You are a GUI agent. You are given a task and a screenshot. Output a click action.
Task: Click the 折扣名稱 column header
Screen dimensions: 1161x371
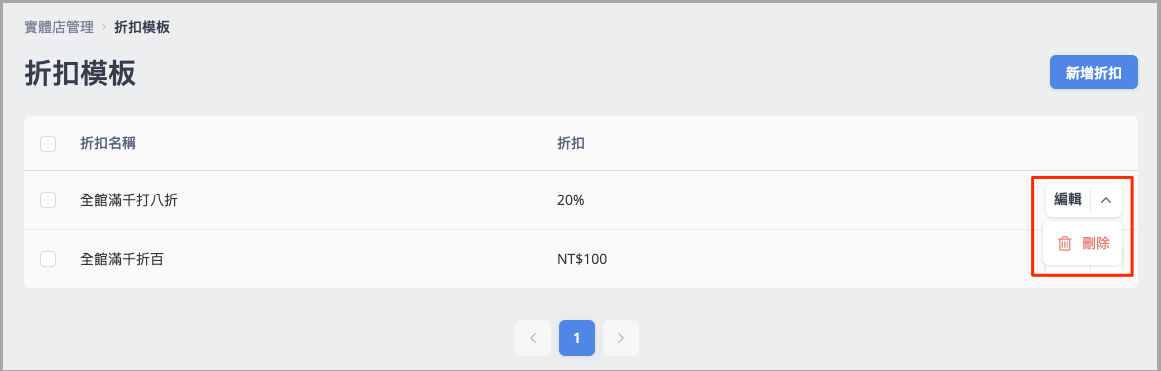tap(108, 144)
